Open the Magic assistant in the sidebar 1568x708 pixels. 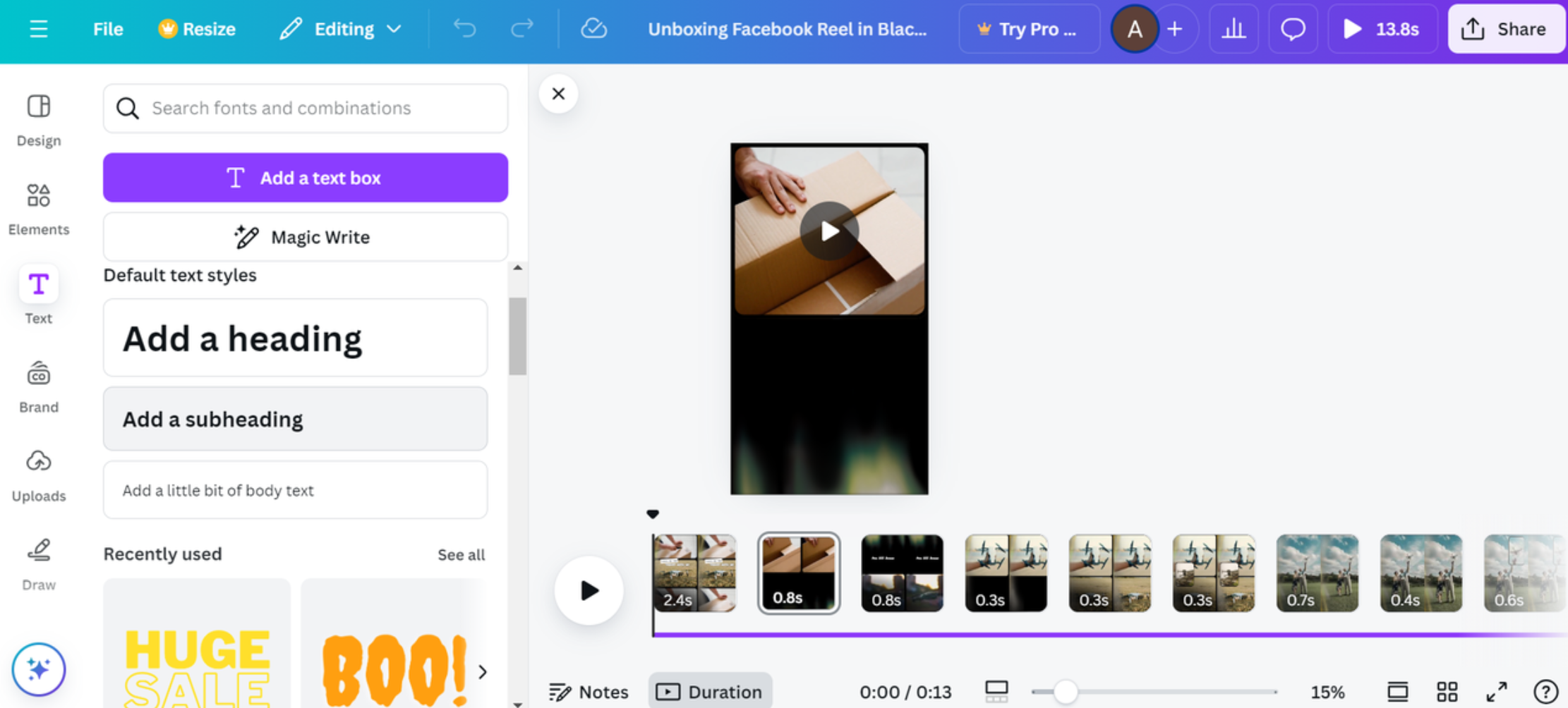[38, 669]
